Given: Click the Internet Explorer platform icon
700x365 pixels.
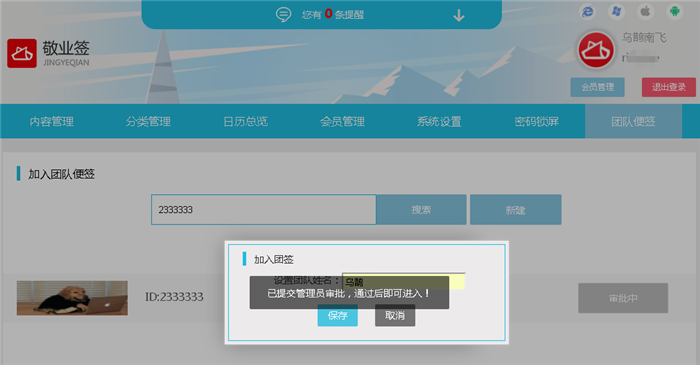Looking at the screenshot, I should [x=588, y=11].
